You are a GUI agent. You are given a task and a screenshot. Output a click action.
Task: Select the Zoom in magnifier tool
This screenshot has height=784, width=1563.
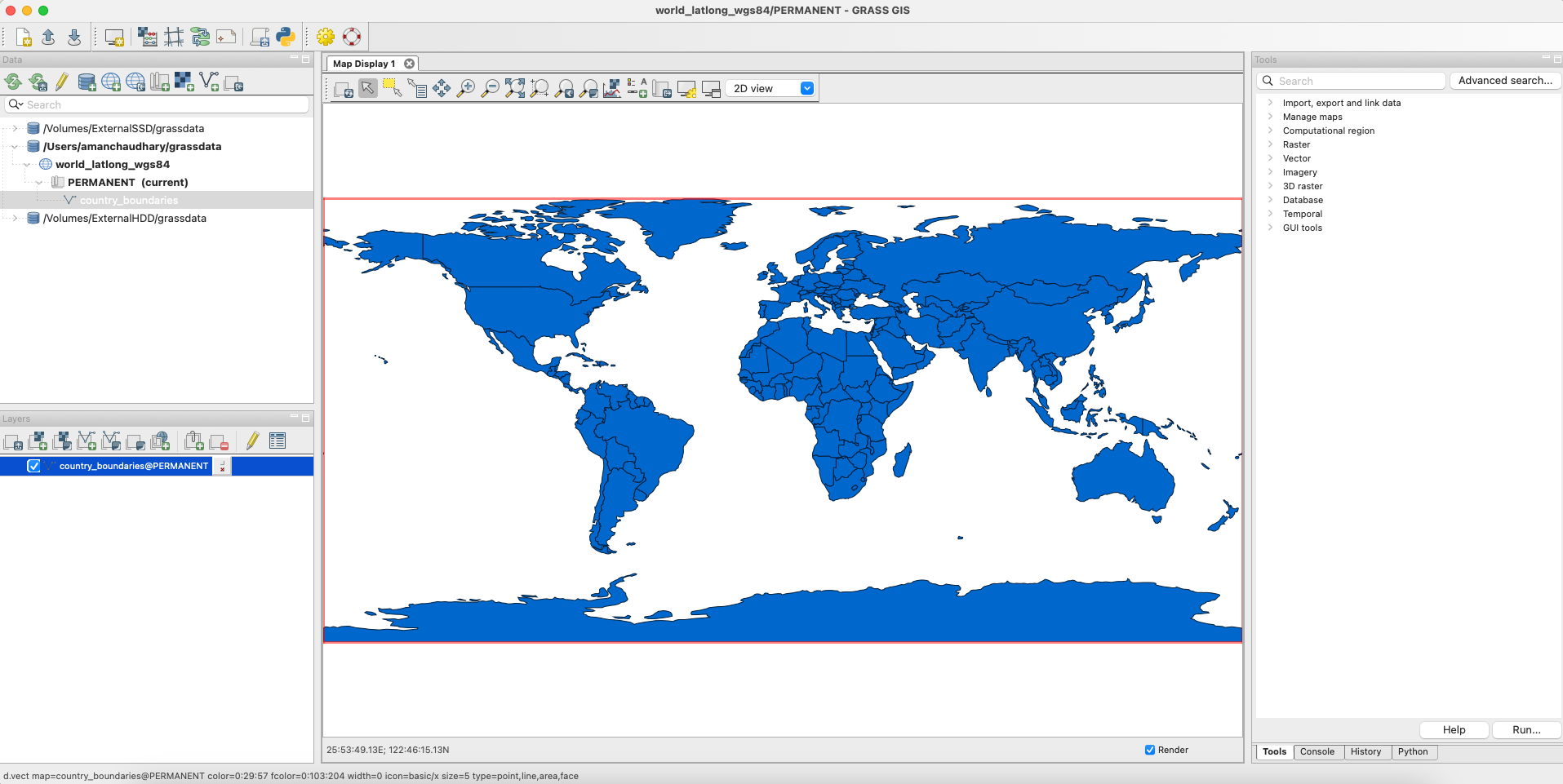[x=466, y=89]
